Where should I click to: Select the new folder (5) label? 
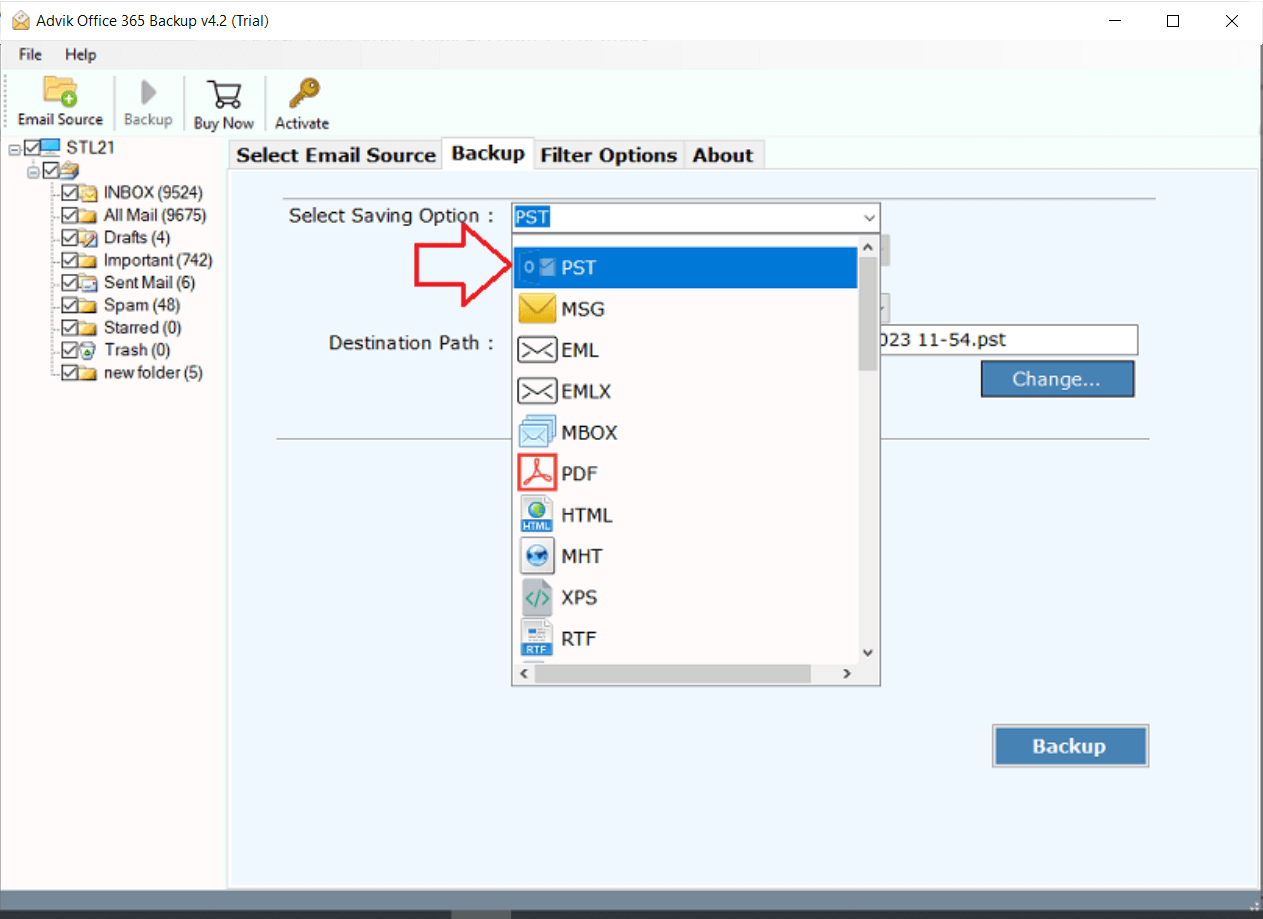pyautogui.click(x=154, y=373)
